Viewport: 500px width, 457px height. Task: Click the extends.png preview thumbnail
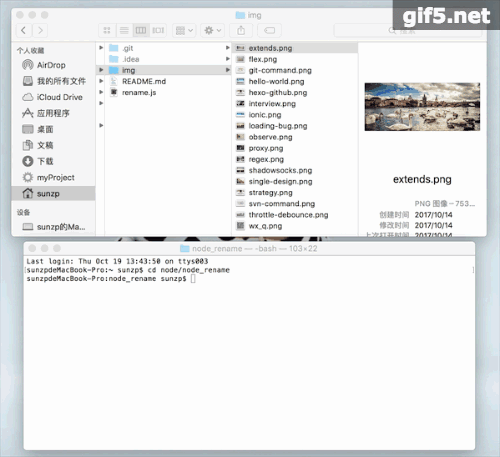point(422,107)
